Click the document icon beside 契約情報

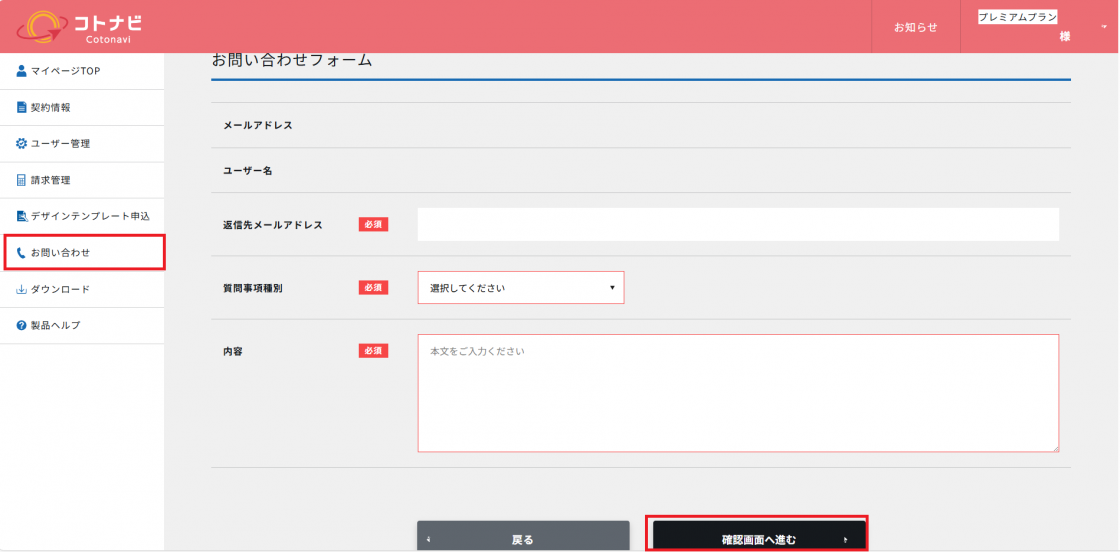click(21, 107)
